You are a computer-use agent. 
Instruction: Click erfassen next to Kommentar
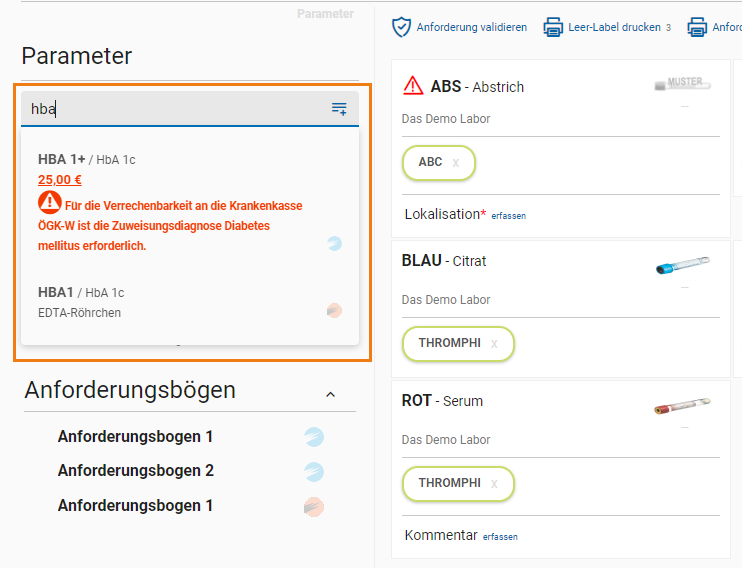click(500, 537)
